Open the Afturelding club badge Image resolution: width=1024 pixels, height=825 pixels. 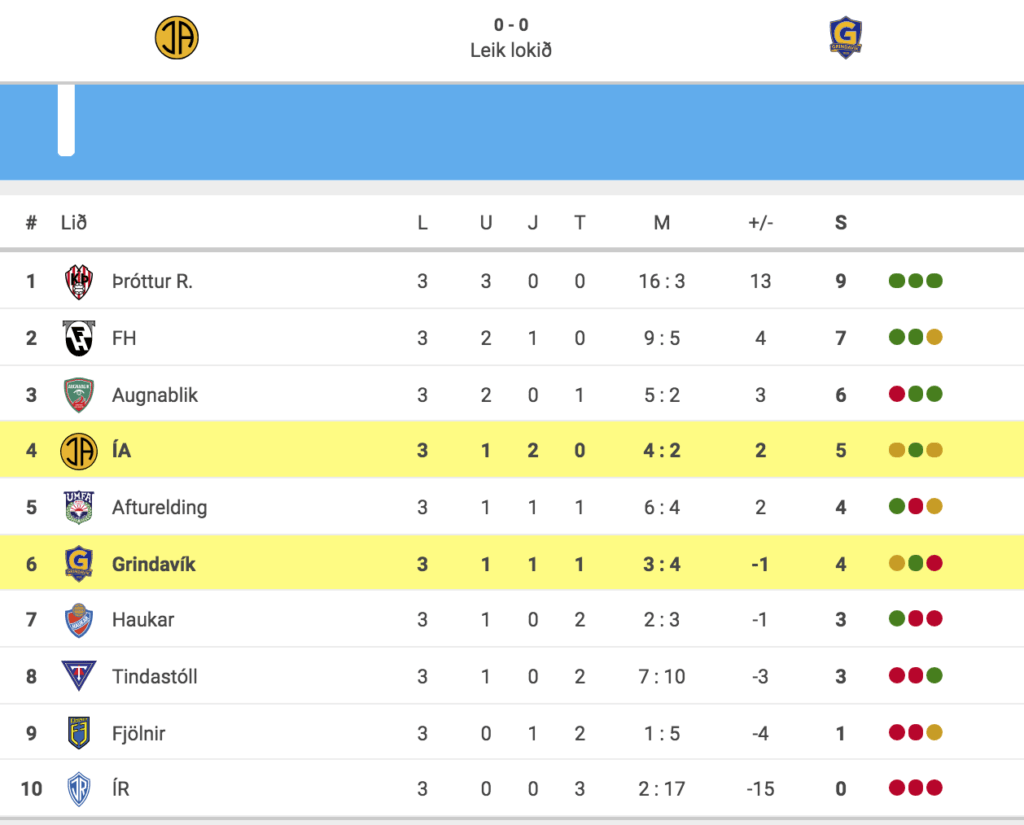click(x=79, y=508)
